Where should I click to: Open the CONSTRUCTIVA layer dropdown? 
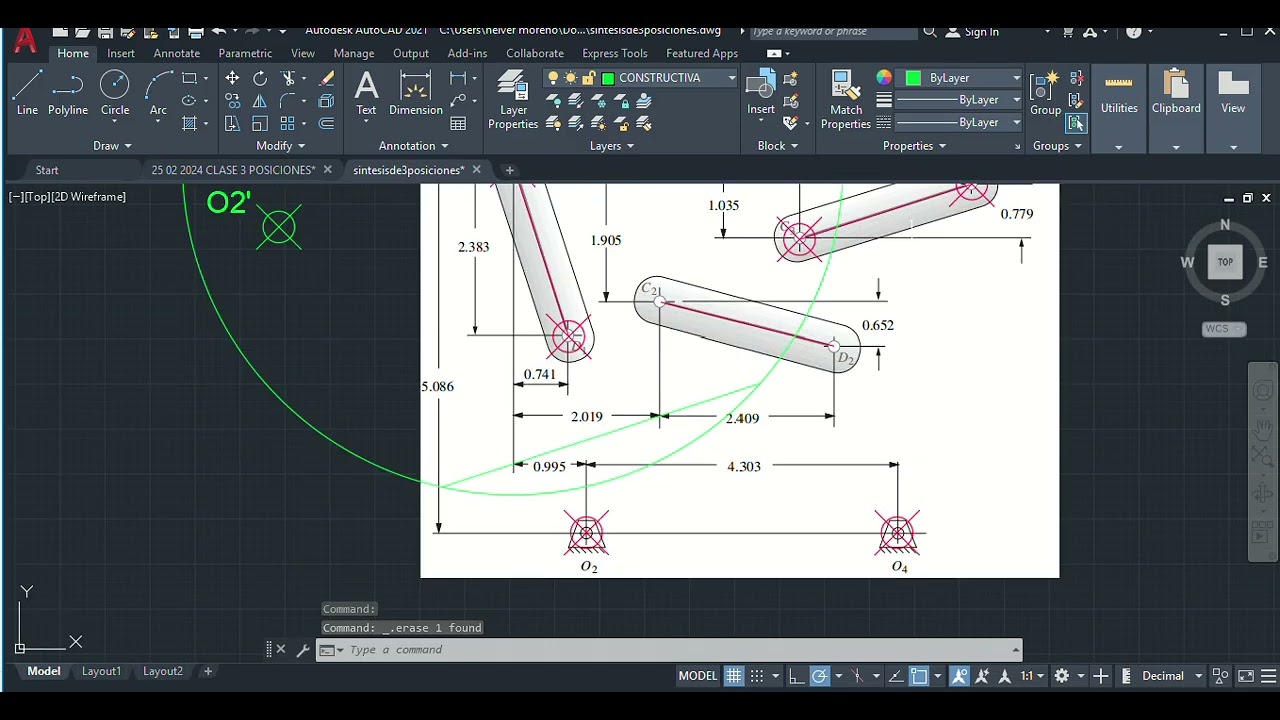pyautogui.click(x=732, y=78)
